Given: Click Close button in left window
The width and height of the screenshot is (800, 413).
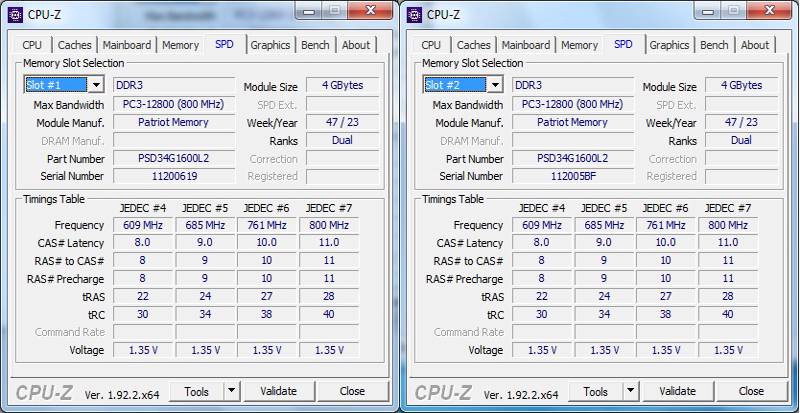Looking at the screenshot, I should (x=352, y=391).
